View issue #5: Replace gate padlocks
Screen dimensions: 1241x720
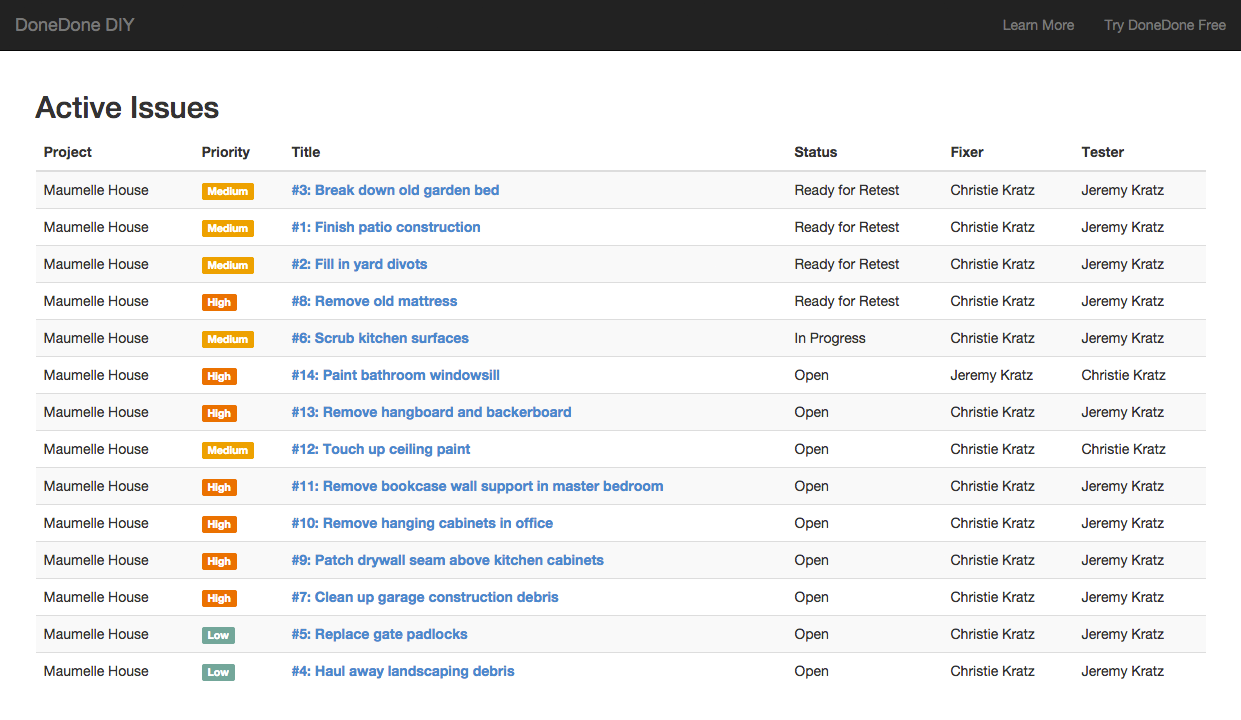pyautogui.click(x=379, y=634)
